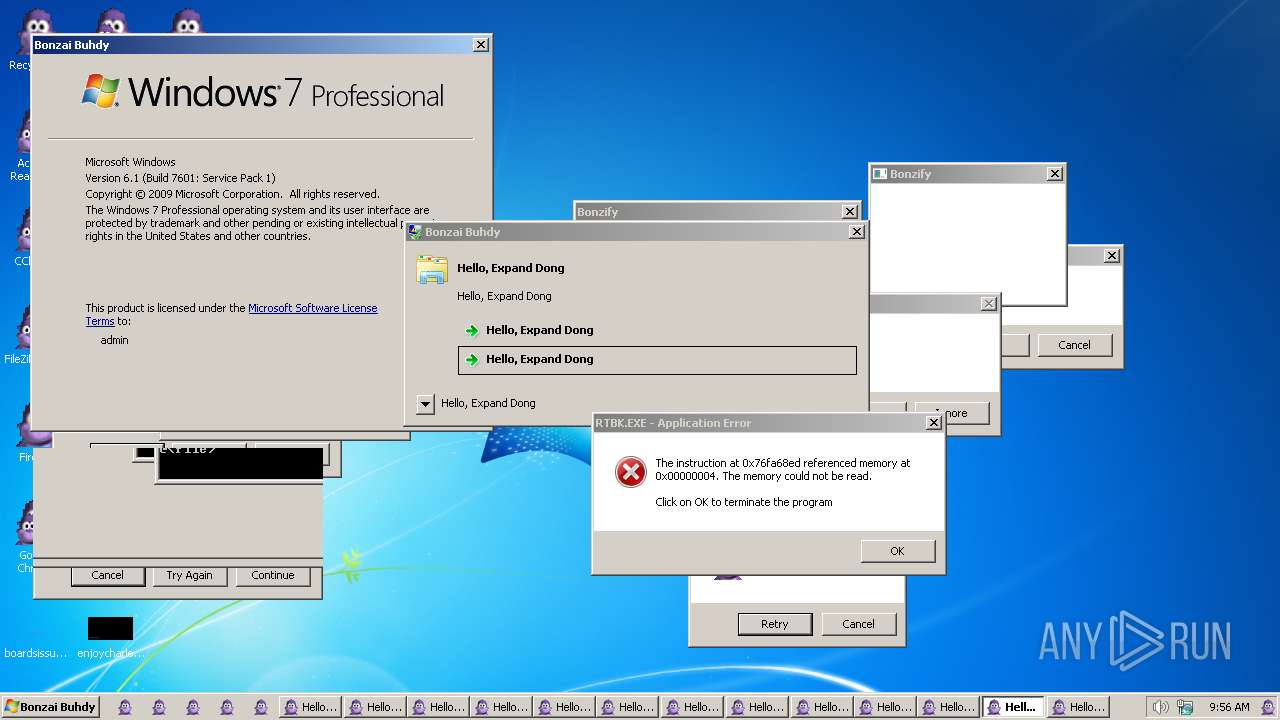This screenshot has height=720, width=1280.
Task: Click Cancel beside Try Again
Action: click(108, 576)
